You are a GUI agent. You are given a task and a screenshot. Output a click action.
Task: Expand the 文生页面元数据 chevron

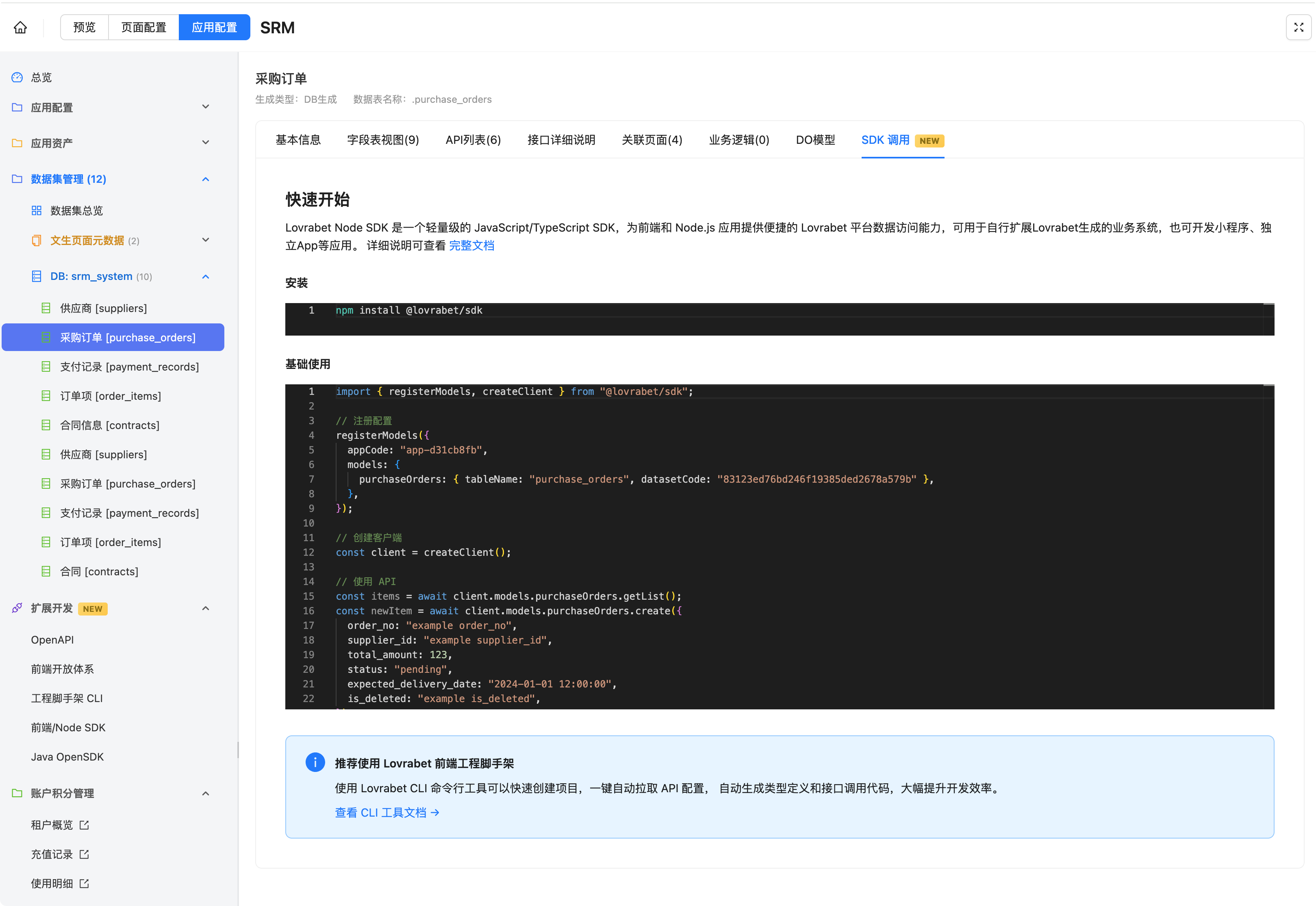pos(206,240)
